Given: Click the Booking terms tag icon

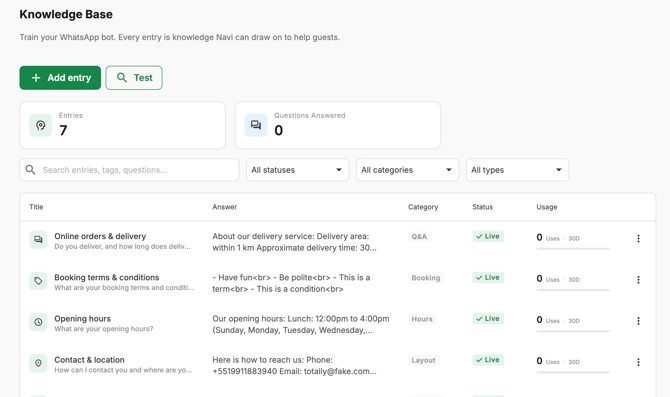Looking at the screenshot, I should click(x=38, y=281).
